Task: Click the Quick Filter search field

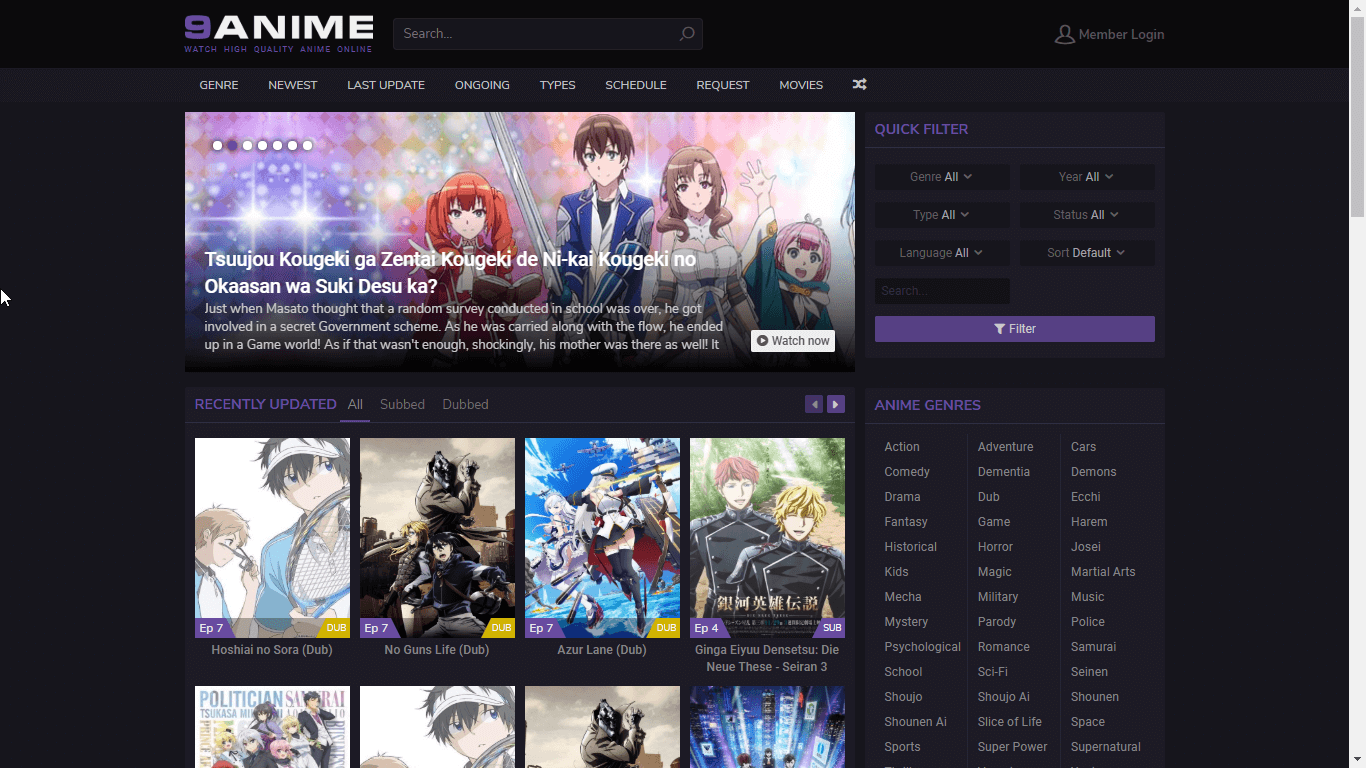Action: pos(942,291)
